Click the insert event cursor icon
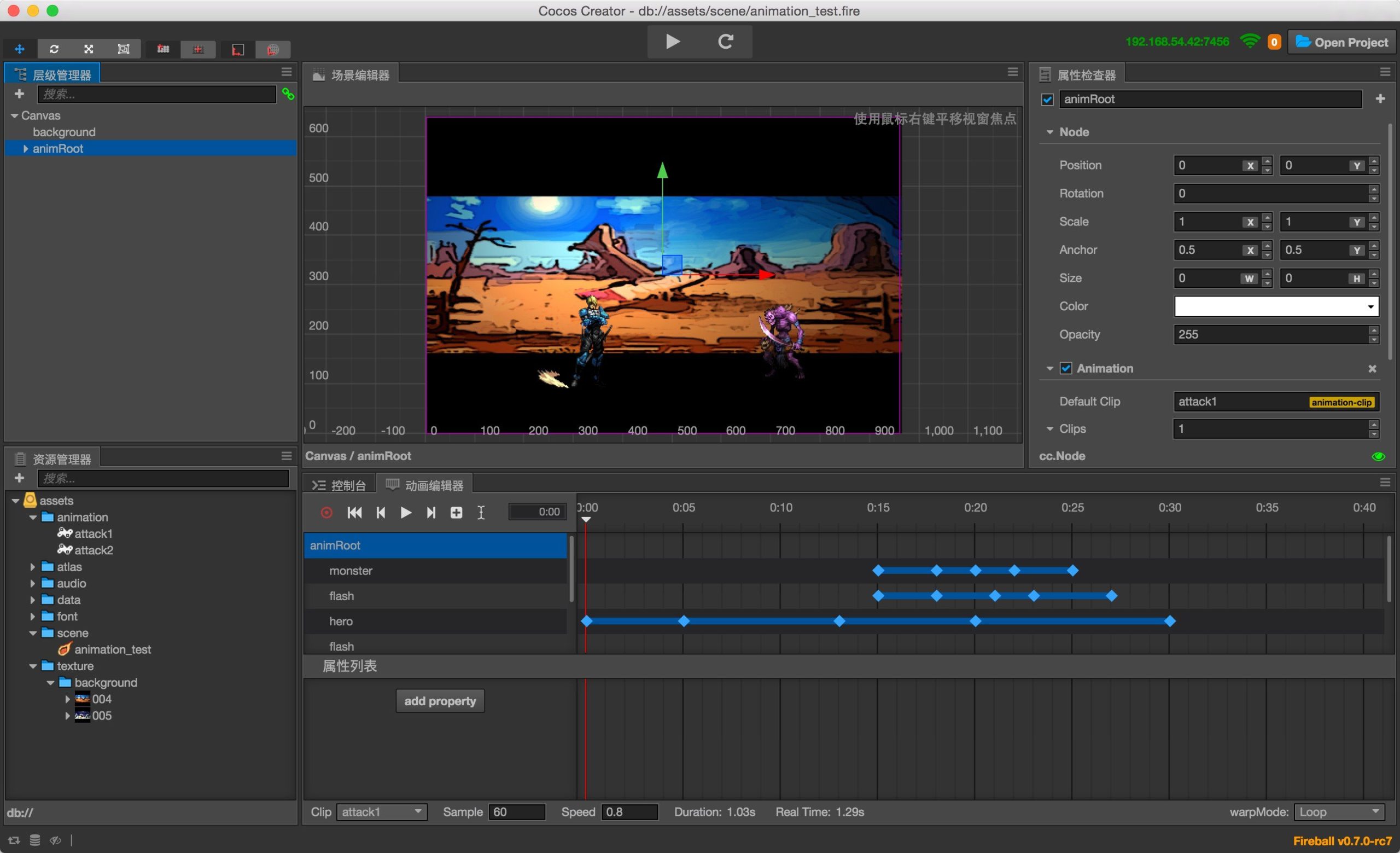The height and width of the screenshot is (853, 1400). click(x=481, y=513)
